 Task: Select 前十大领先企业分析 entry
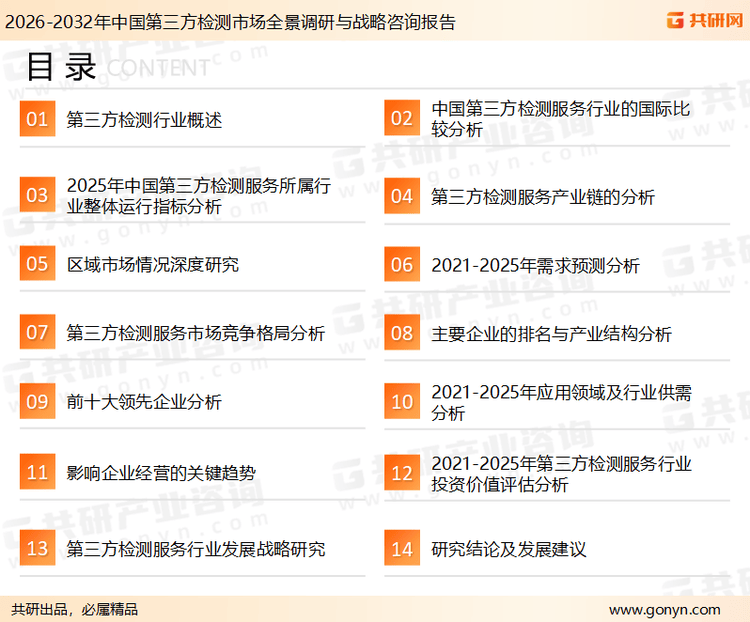click(144, 402)
